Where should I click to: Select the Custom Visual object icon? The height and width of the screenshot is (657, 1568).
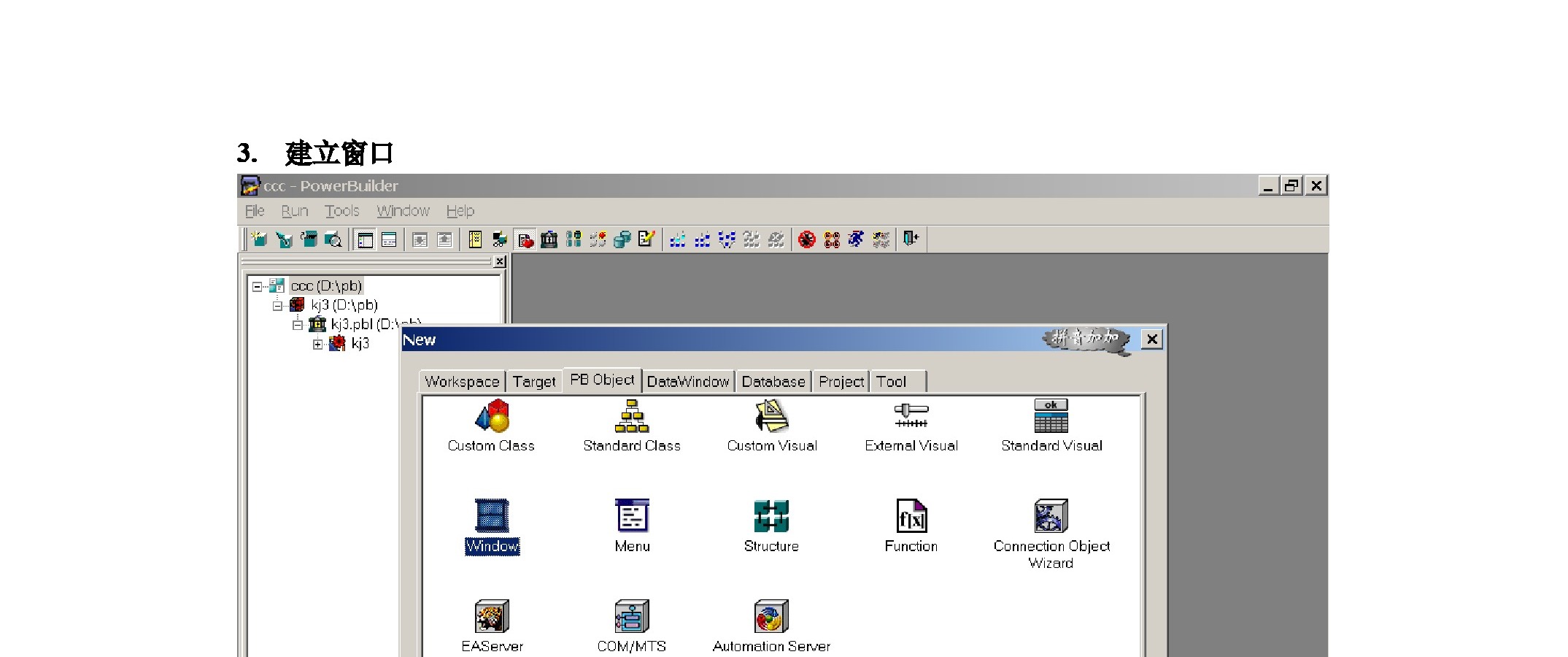click(x=772, y=416)
